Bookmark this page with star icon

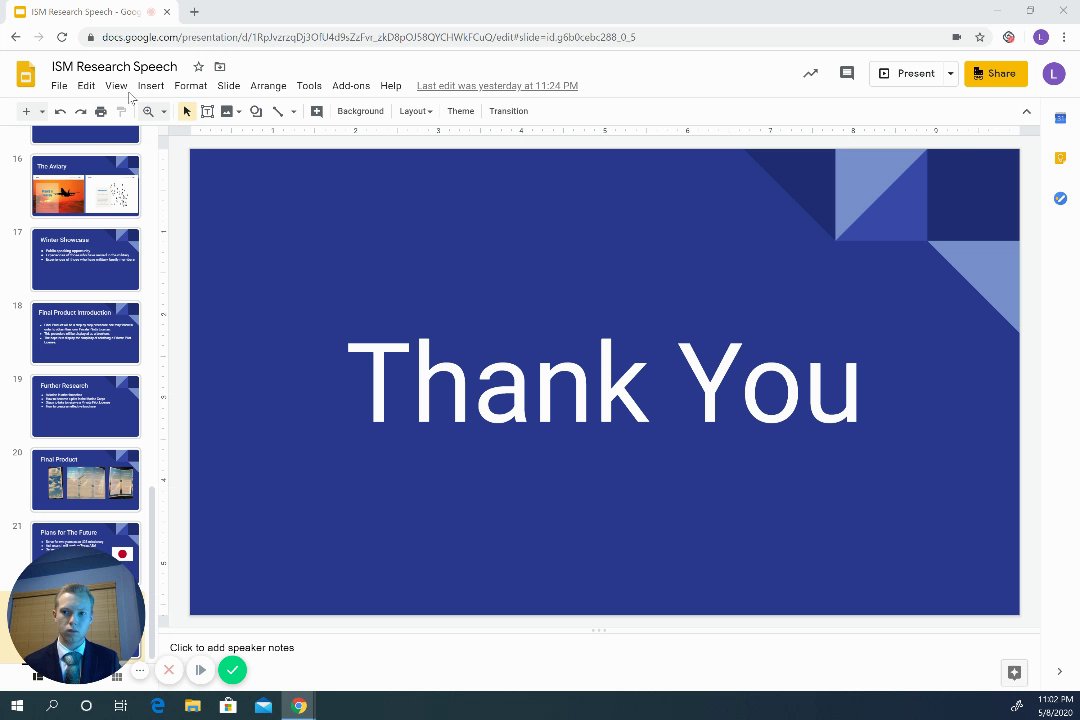(979, 37)
